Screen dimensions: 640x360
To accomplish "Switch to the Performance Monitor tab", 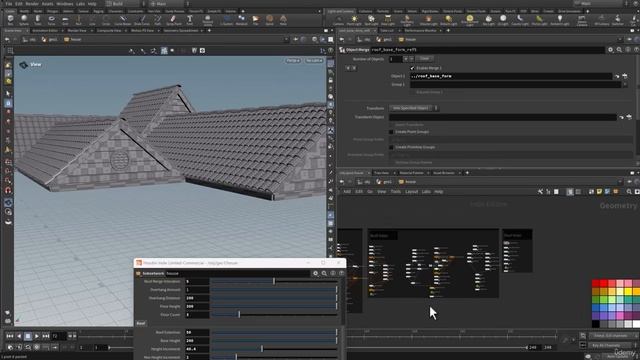I will pyautogui.click(x=420, y=31).
